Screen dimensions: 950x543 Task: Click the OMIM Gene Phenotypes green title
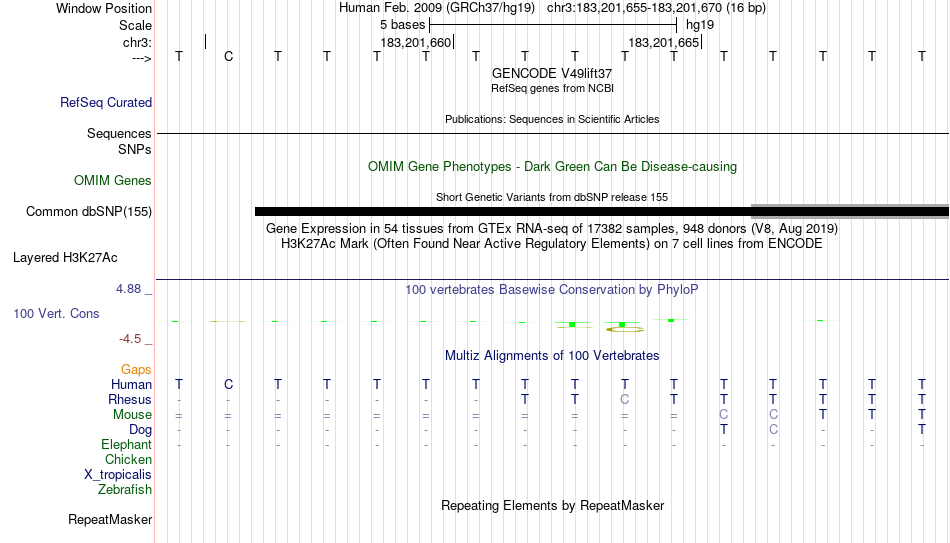[x=552, y=167]
